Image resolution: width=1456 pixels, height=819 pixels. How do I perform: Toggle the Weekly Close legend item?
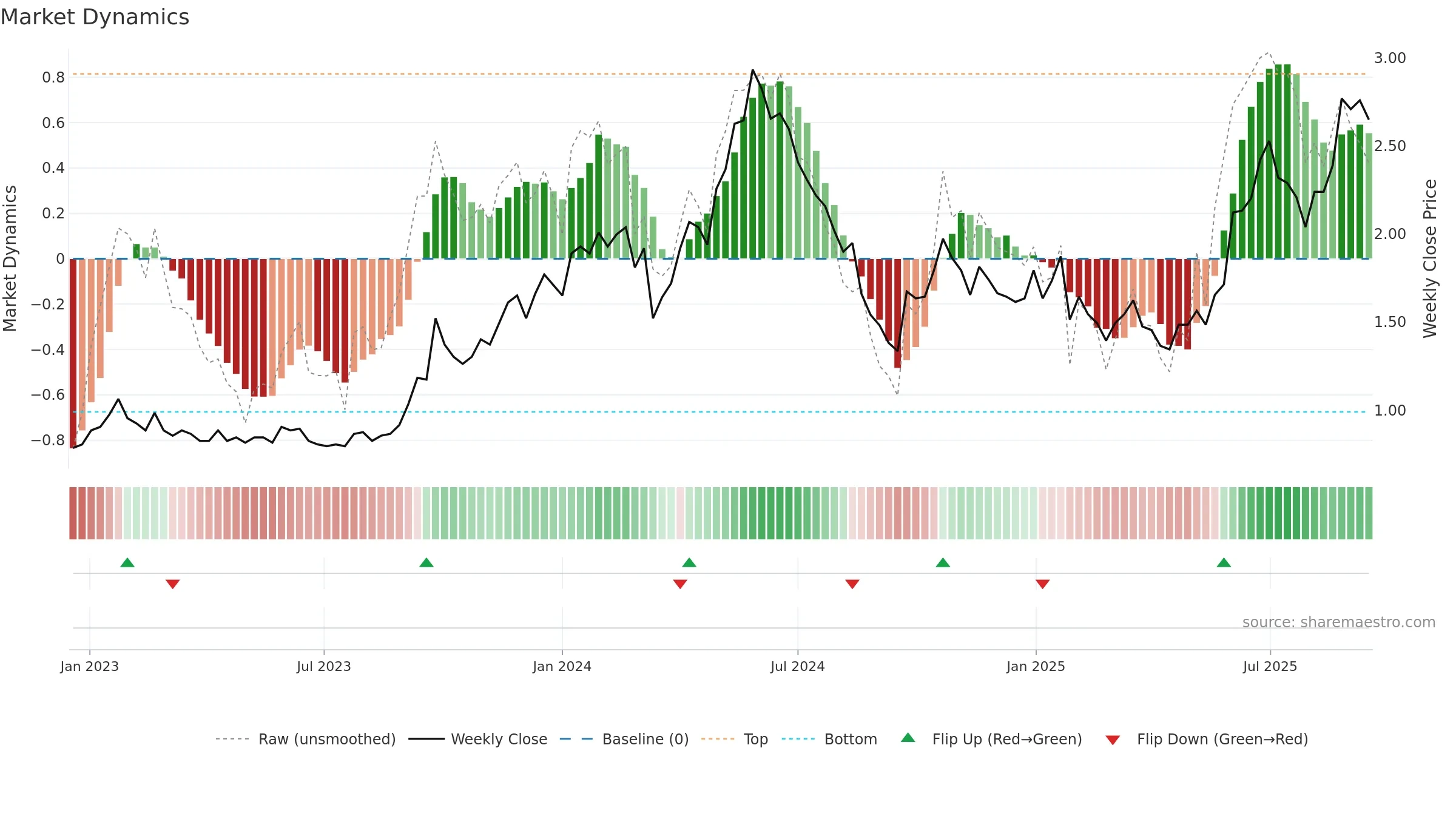[477, 739]
